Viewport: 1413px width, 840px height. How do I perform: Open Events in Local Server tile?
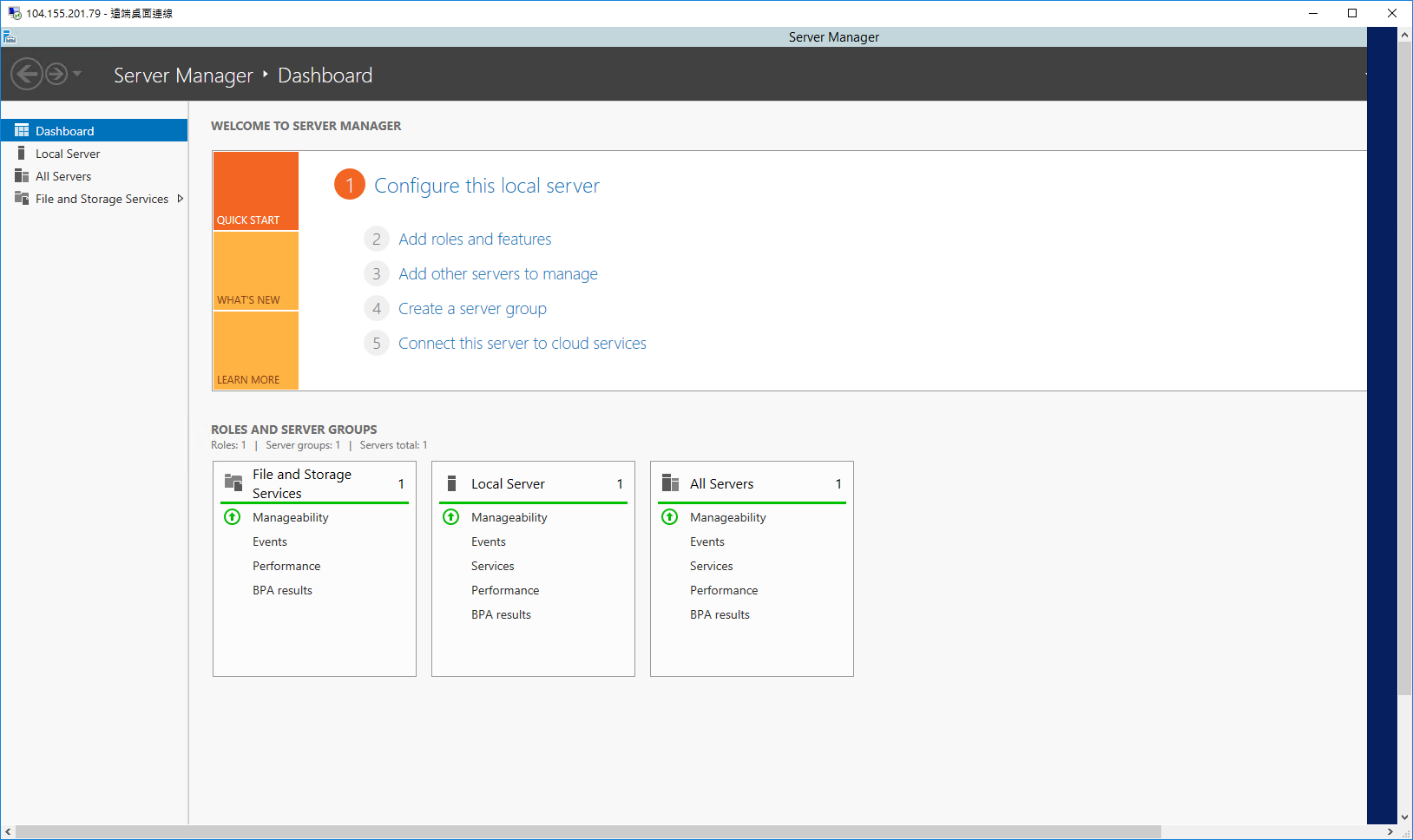489,541
